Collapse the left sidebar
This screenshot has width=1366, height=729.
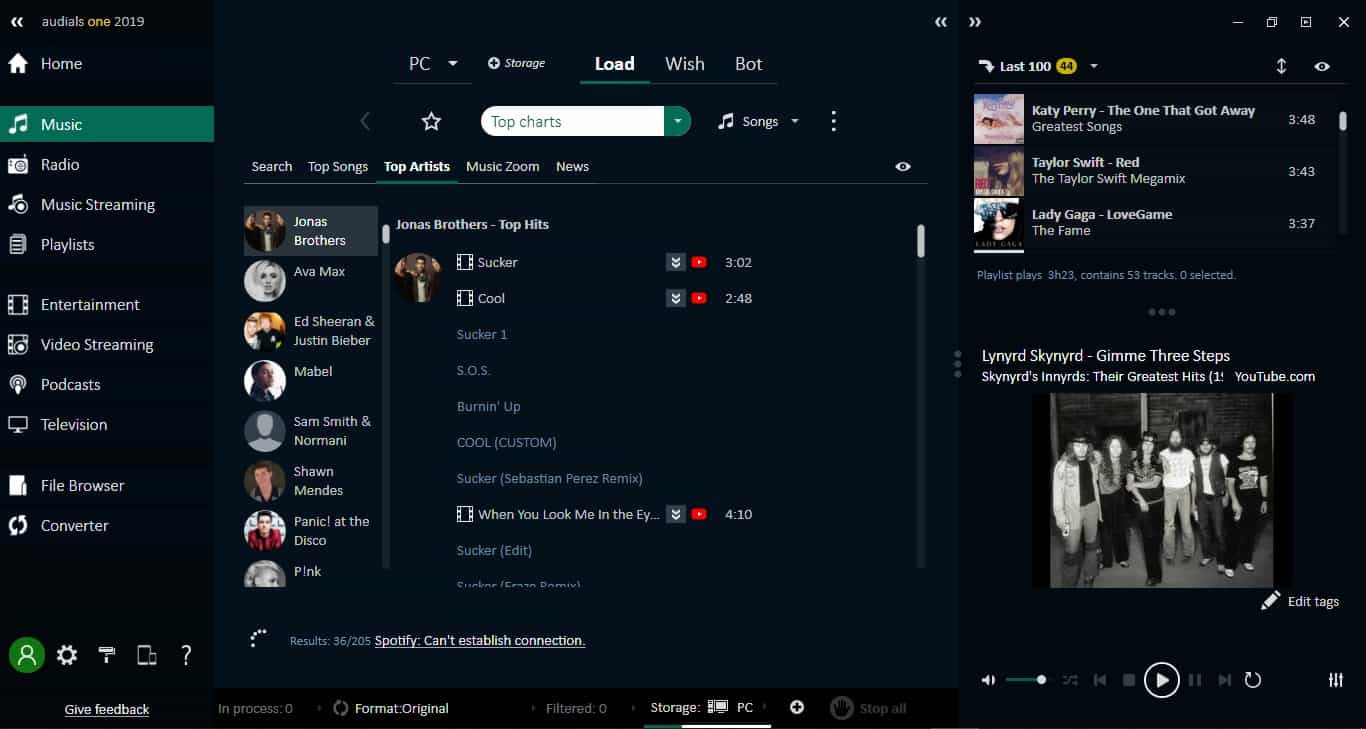[17, 21]
